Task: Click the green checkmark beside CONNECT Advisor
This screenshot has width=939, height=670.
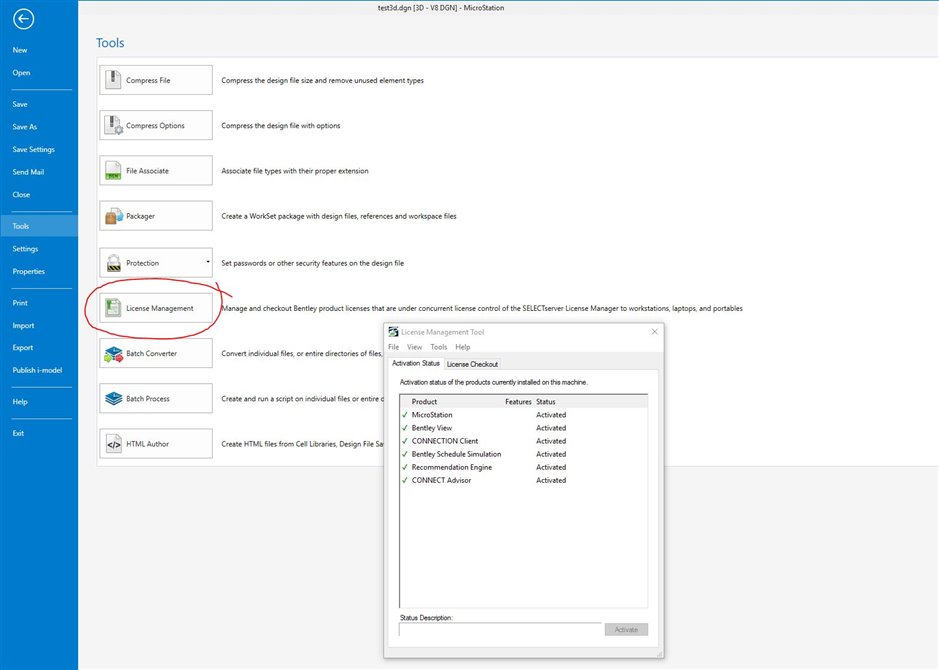Action: click(x=405, y=480)
